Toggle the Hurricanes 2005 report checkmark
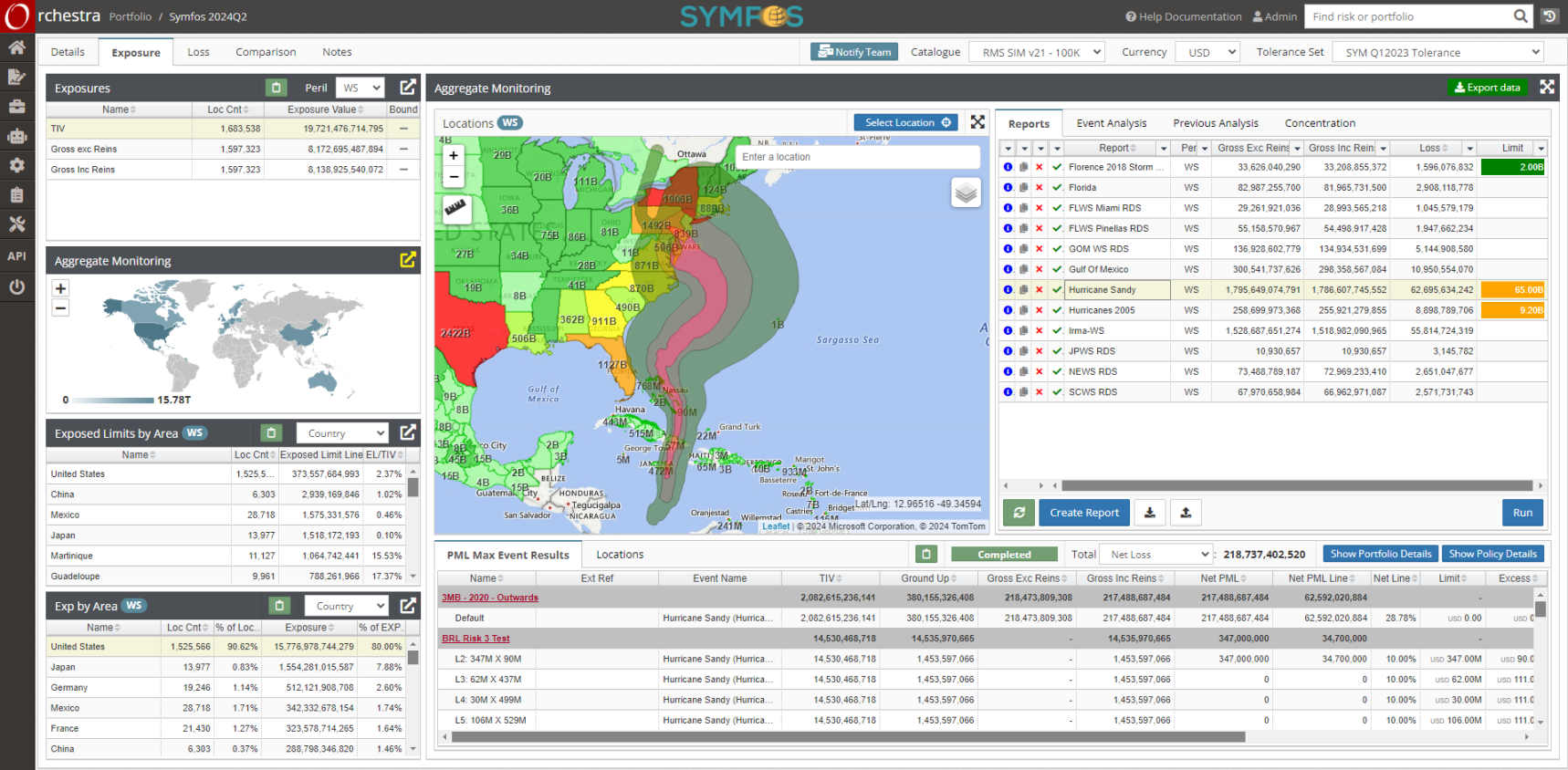Image resolution: width=1568 pixels, height=770 pixels. click(1057, 310)
